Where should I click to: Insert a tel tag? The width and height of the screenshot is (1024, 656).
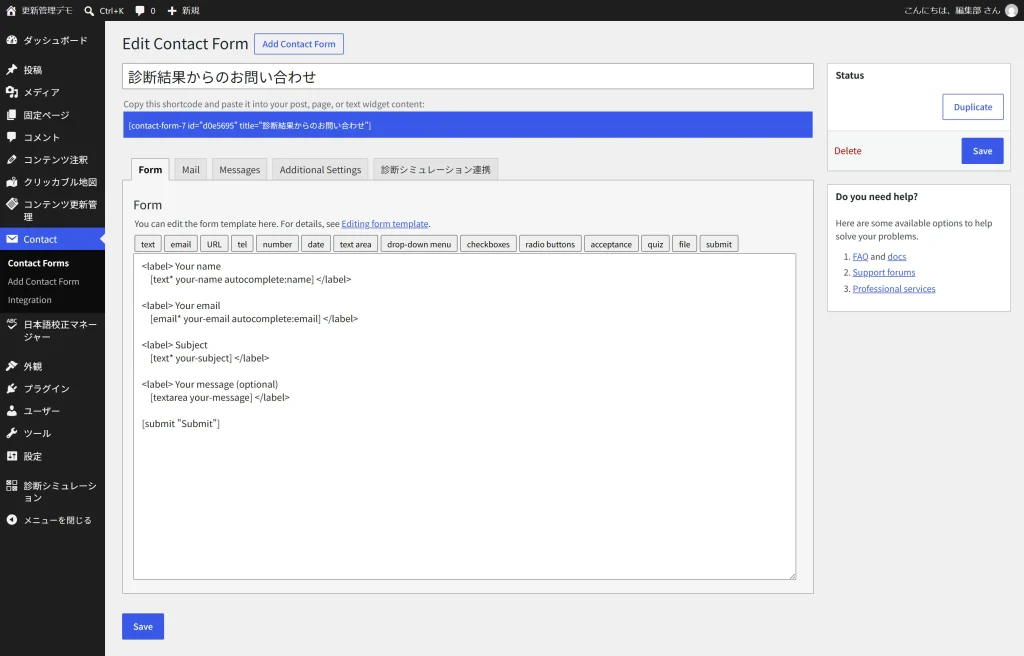(x=242, y=244)
